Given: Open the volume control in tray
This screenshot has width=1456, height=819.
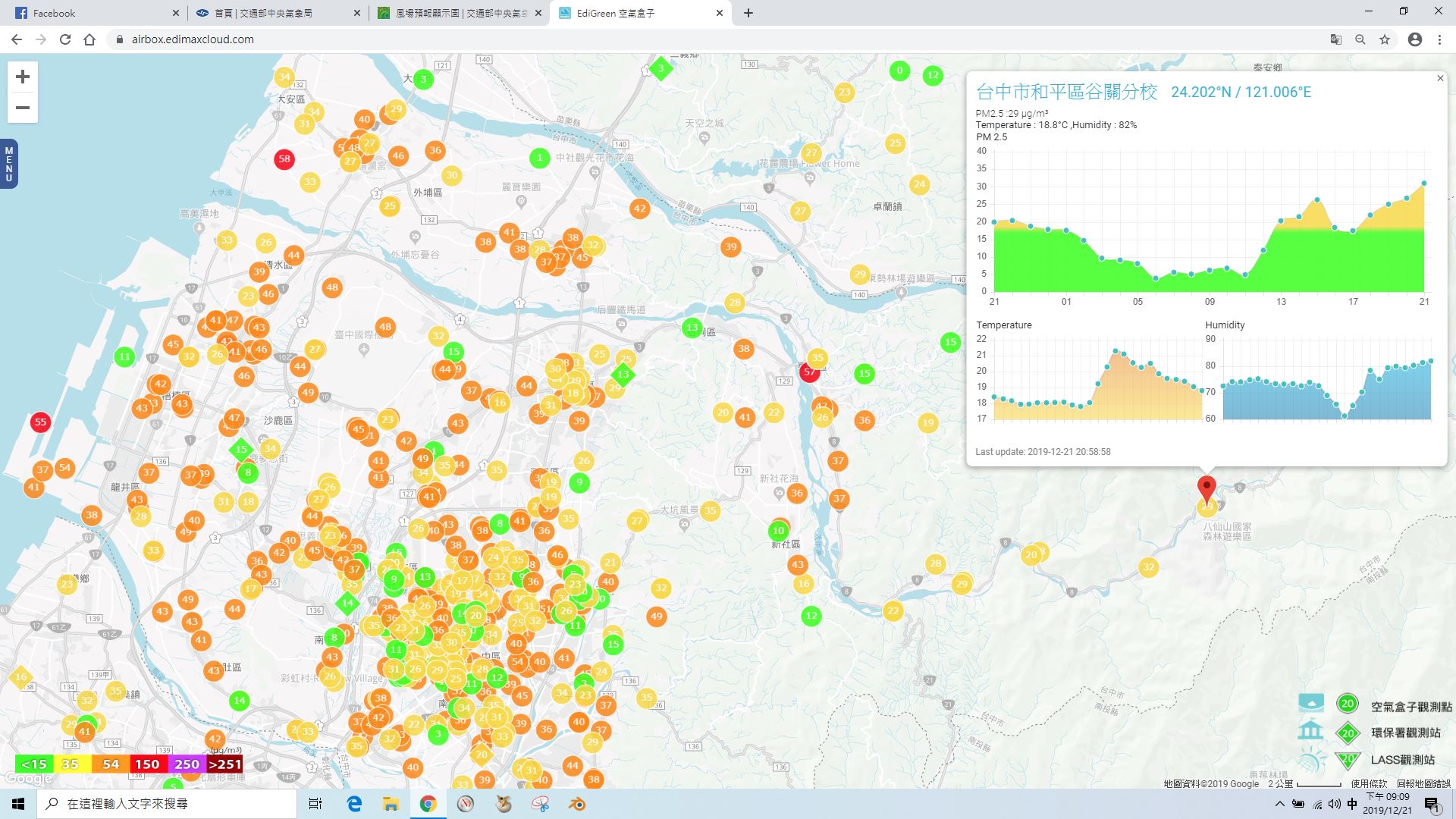Looking at the screenshot, I should (x=1335, y=804).
